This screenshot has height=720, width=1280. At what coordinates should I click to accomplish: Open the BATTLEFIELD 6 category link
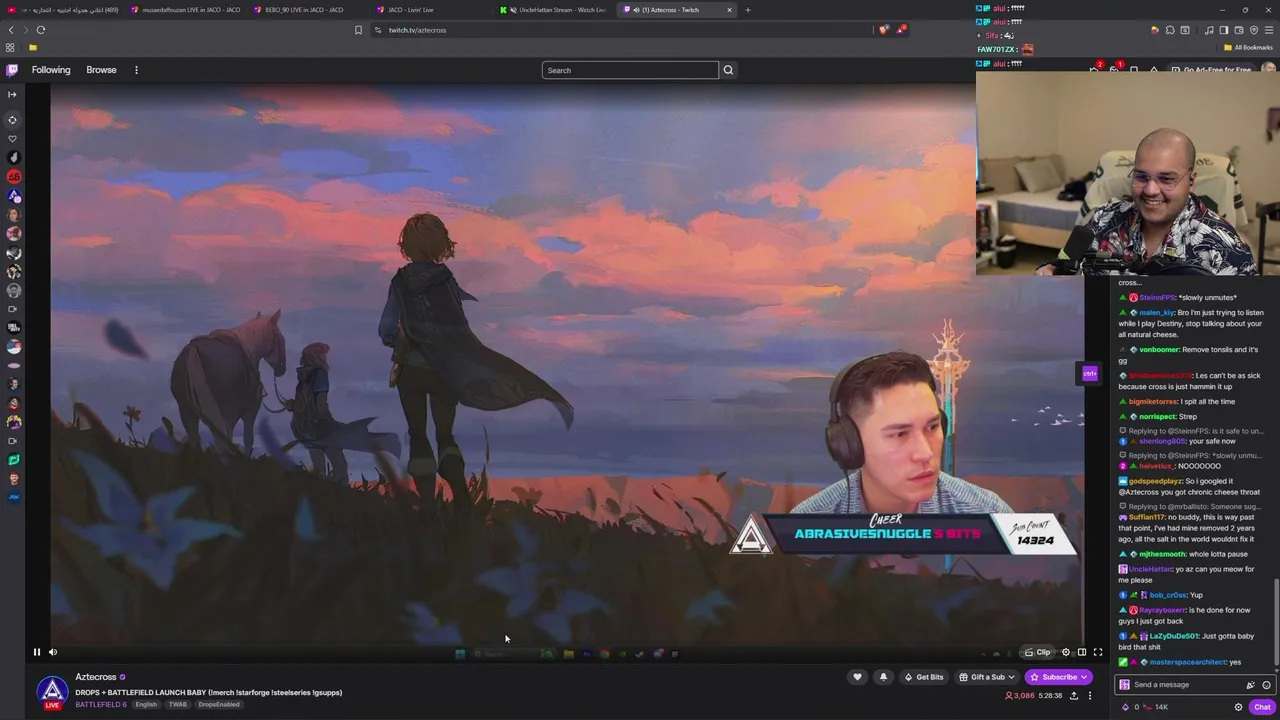click(x=101, y=704)
